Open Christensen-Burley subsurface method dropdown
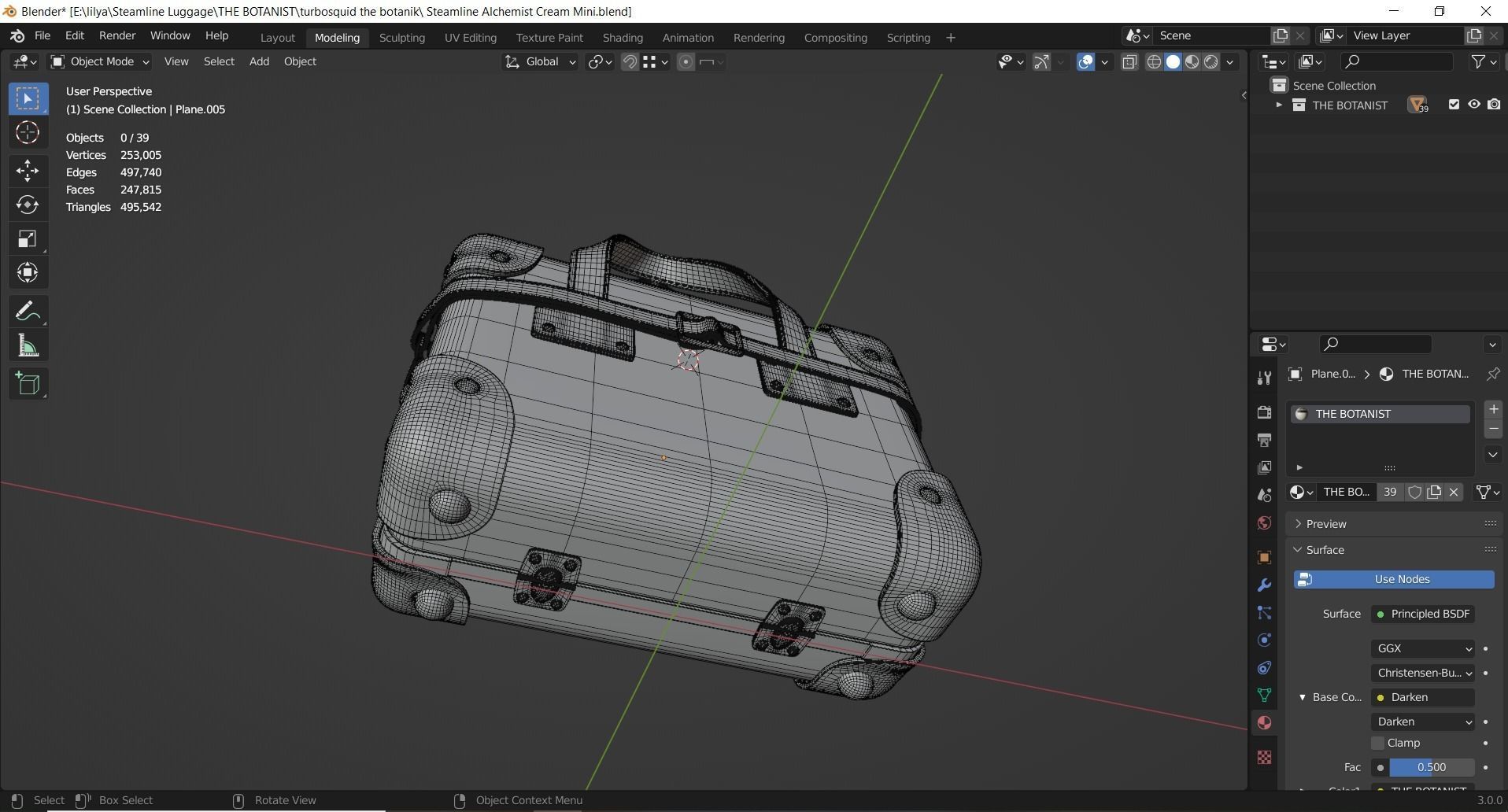Image resolution: width=1508 pixels, height=812 pixels. click(x=1423, y=673)
